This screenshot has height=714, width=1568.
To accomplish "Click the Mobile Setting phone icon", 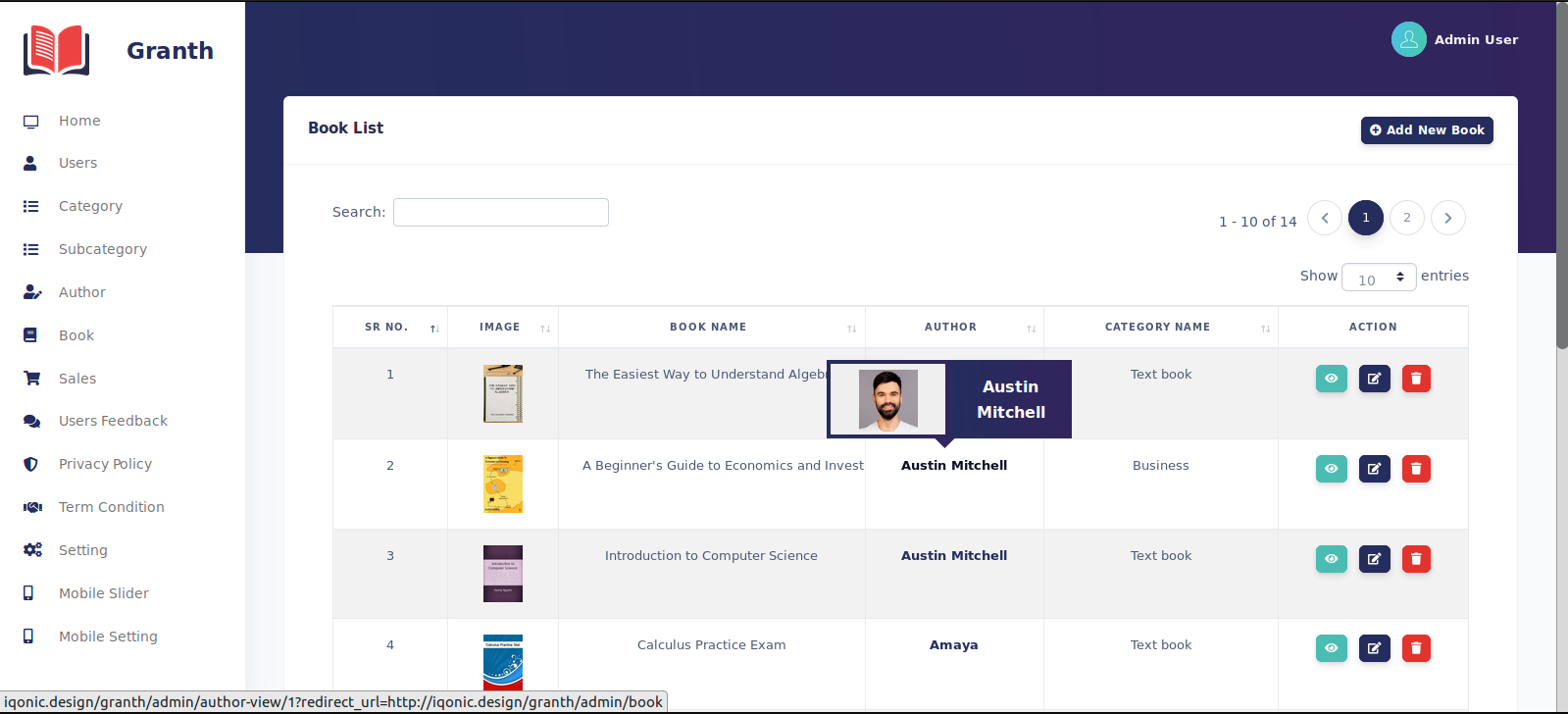I will pos(28,637).
